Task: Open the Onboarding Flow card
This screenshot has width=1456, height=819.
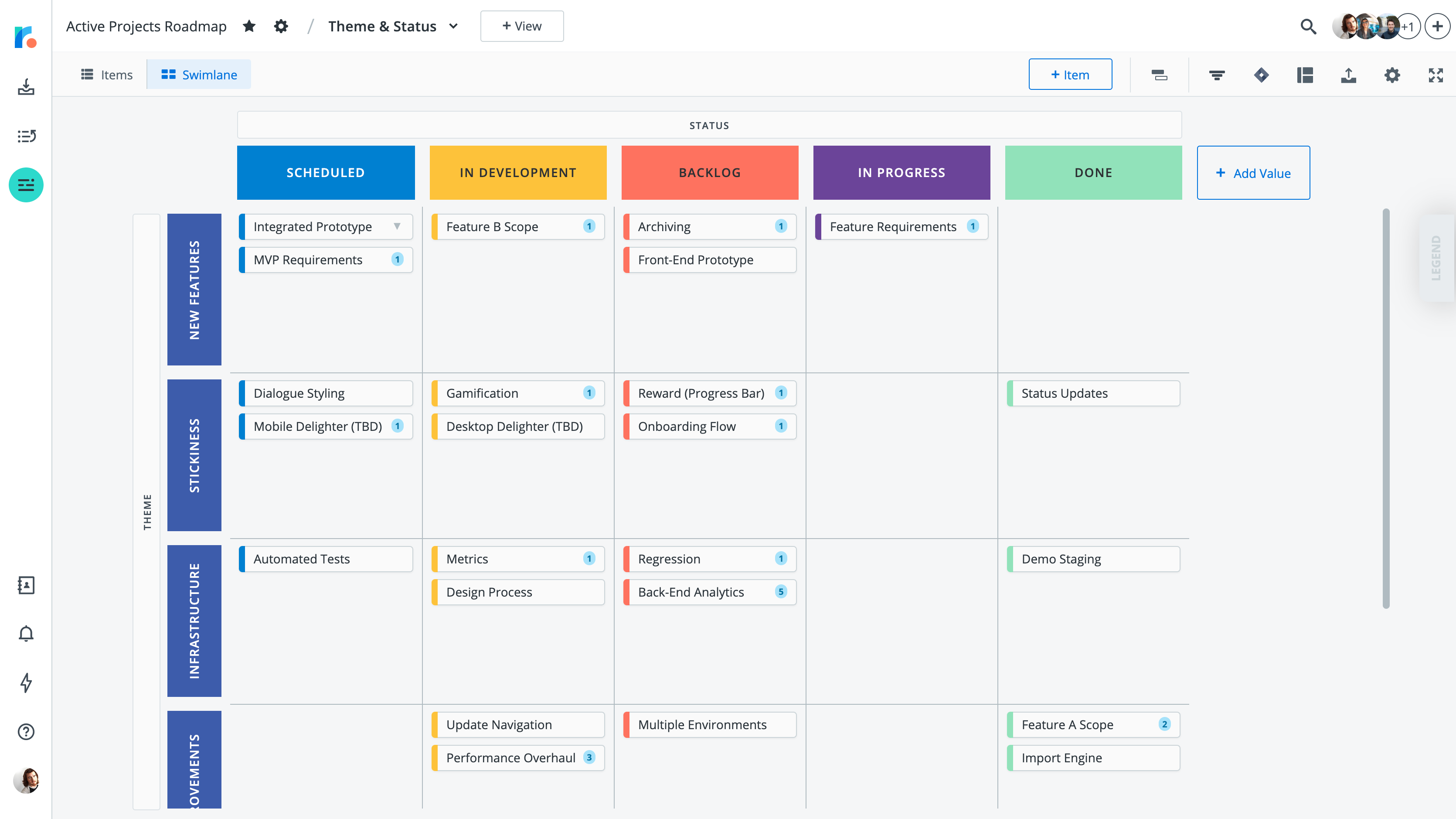Action: pos(710,427)
